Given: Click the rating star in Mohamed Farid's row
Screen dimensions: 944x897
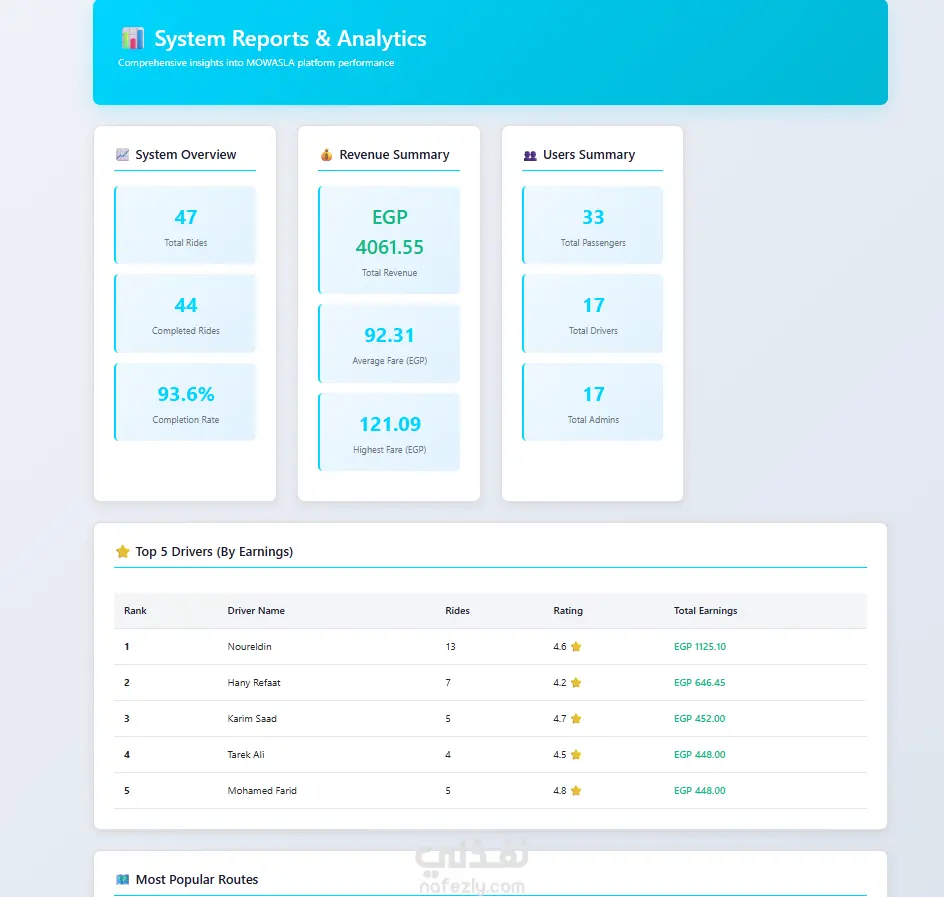Looking at the screenshot, I should pos(576,790).
